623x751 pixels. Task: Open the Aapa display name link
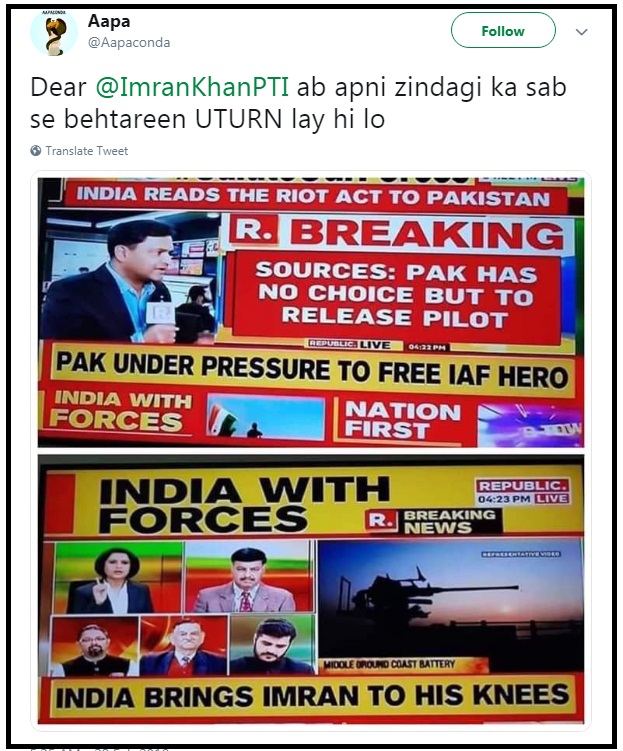tap(109, 21)
